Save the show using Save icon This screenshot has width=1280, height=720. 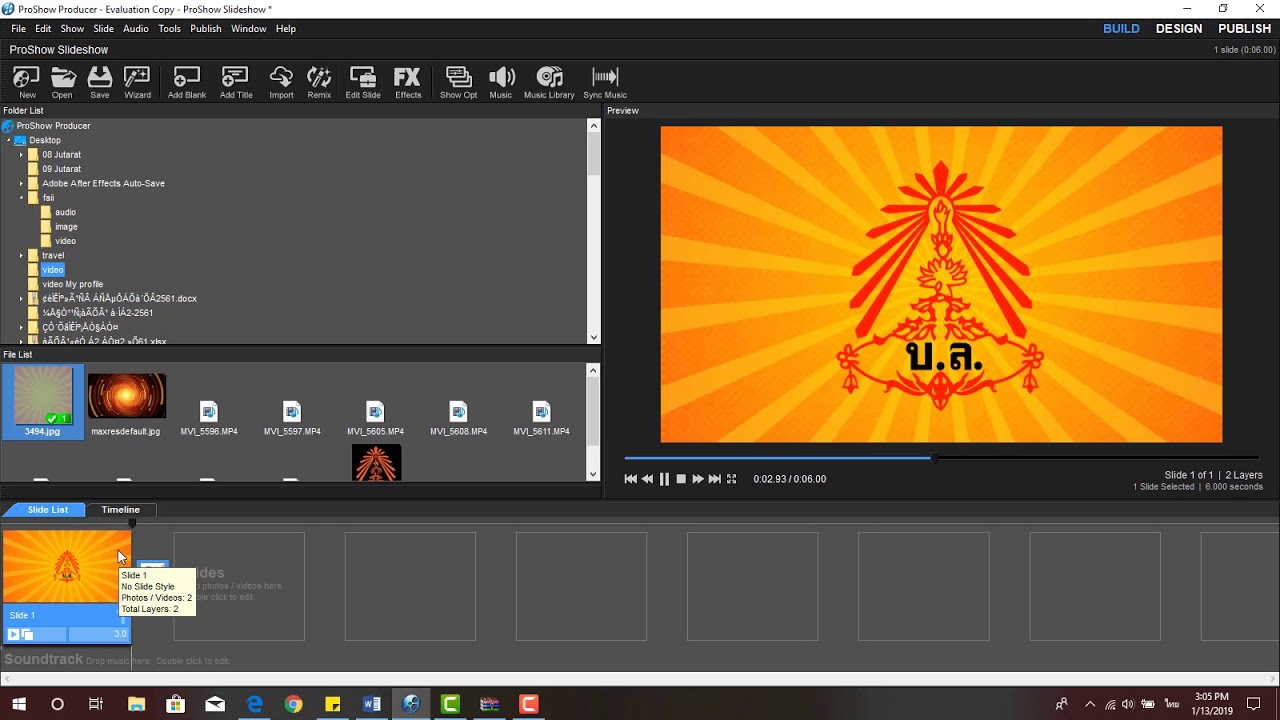click(x=100, y=82)
